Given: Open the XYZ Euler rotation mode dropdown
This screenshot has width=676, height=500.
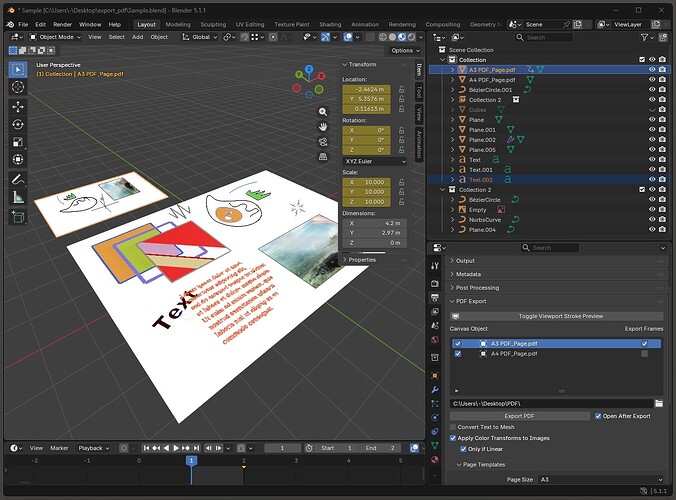Looking at the screenshot, I should 375,162.
